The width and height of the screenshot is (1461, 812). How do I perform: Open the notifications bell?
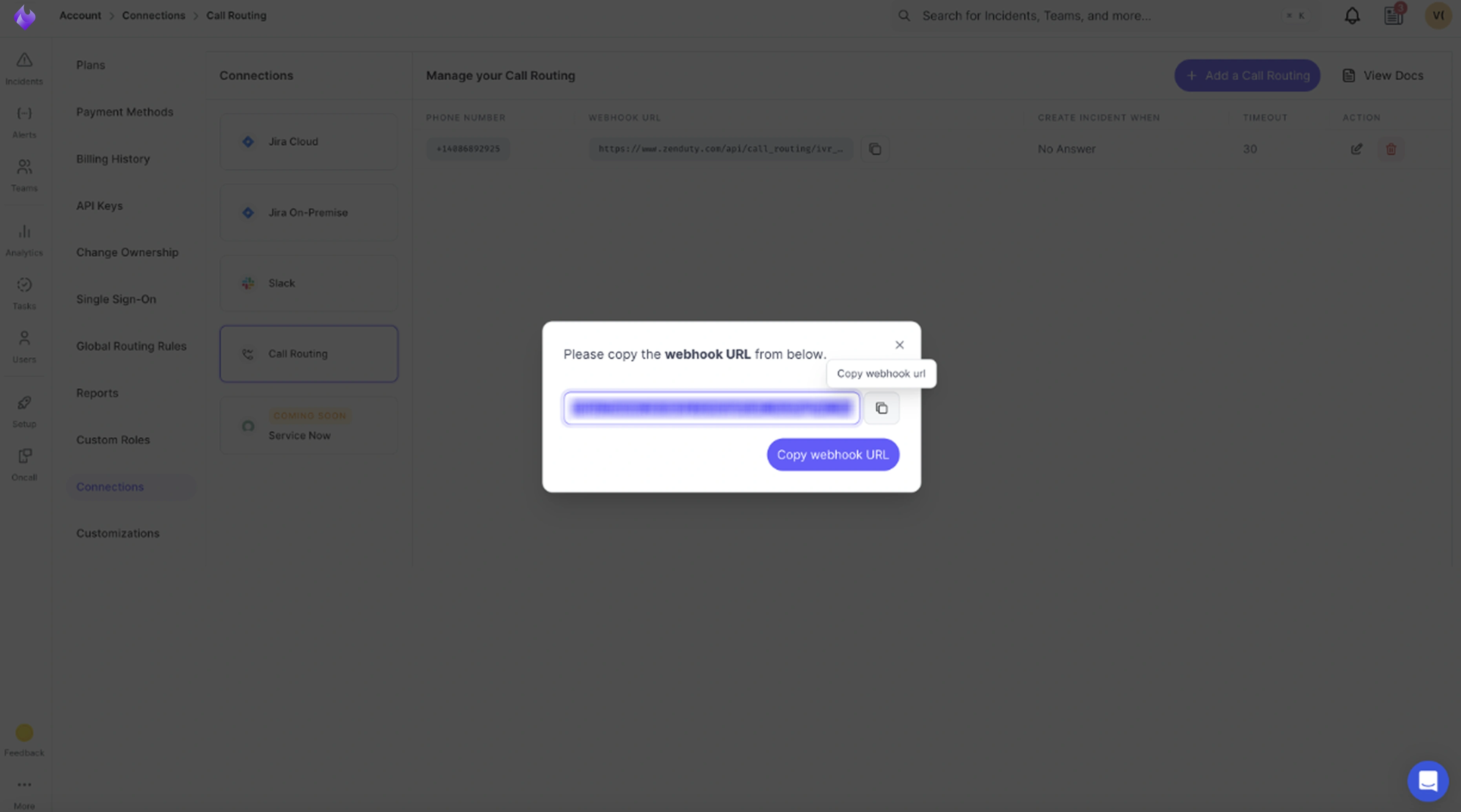(1352, 16)
